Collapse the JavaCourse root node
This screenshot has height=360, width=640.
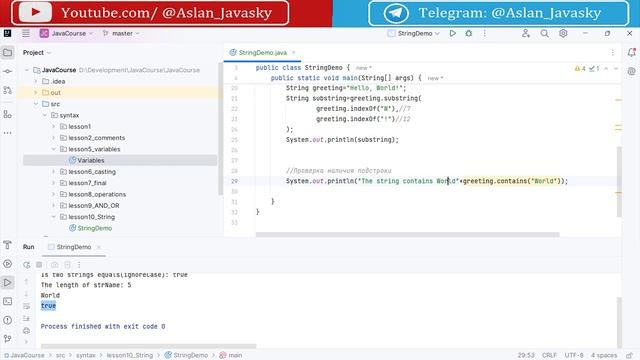[x=27, y=70]
